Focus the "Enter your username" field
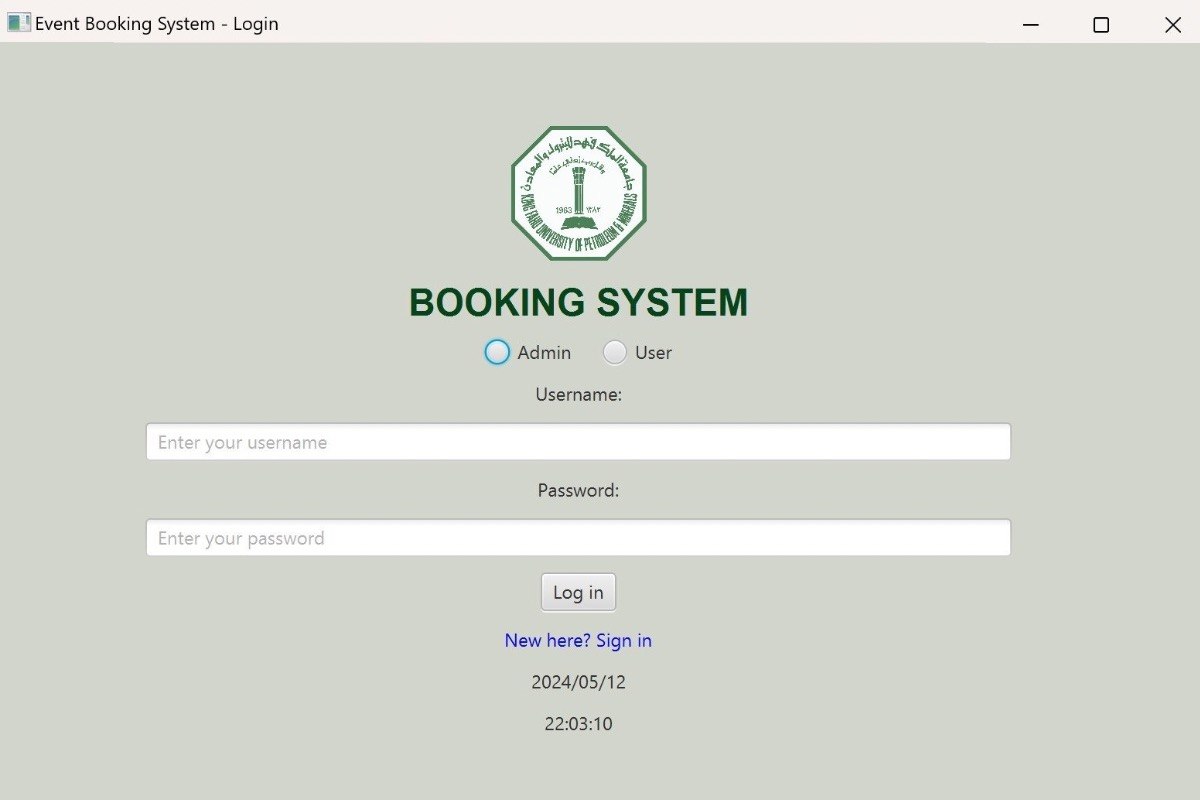The width and height of the screenshot is (1200, 800). pyautogui.click(x=578, y=442)
